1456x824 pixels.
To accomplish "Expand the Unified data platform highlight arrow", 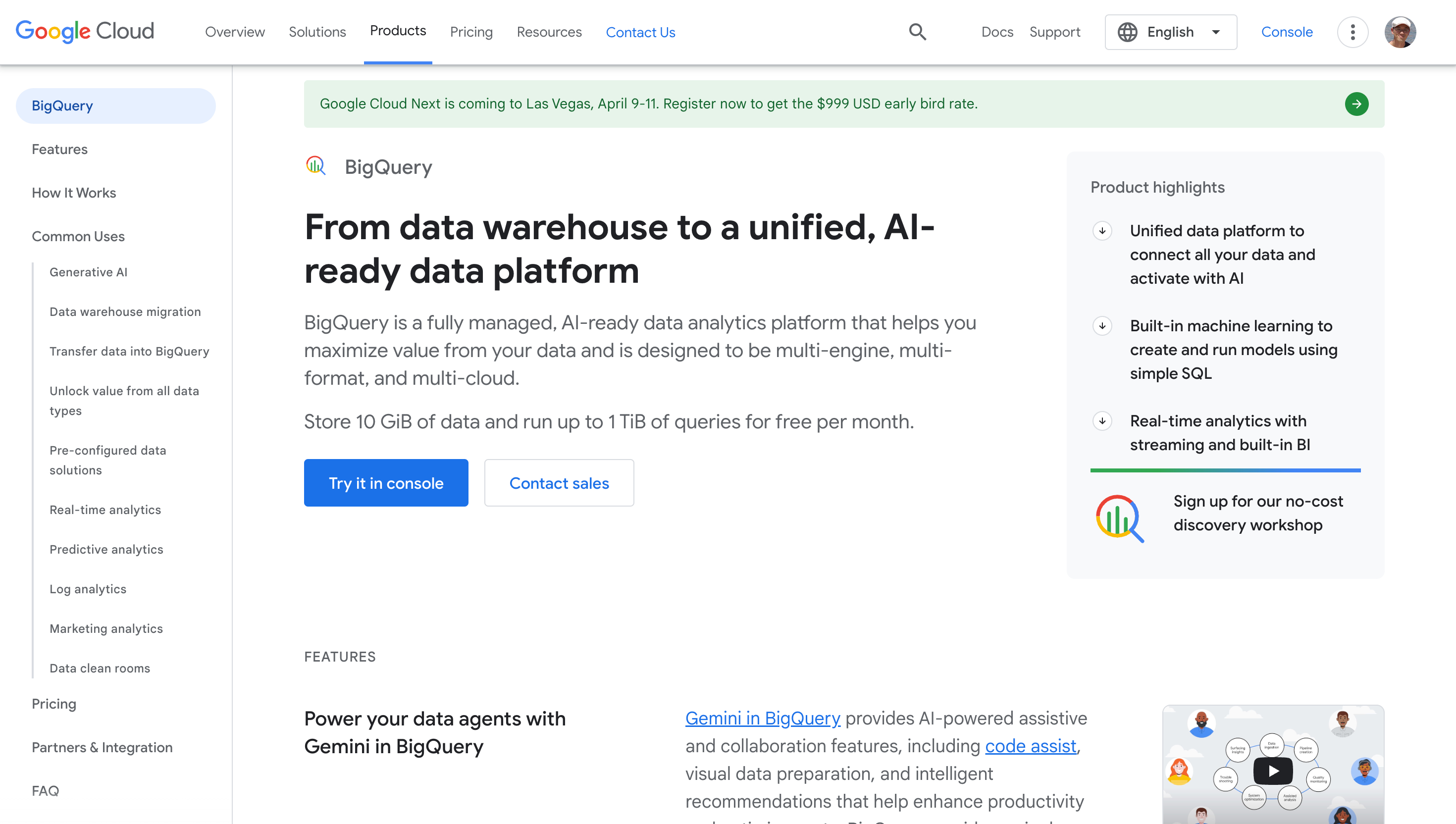I will pyautogui.click(x=1102, y=231).
